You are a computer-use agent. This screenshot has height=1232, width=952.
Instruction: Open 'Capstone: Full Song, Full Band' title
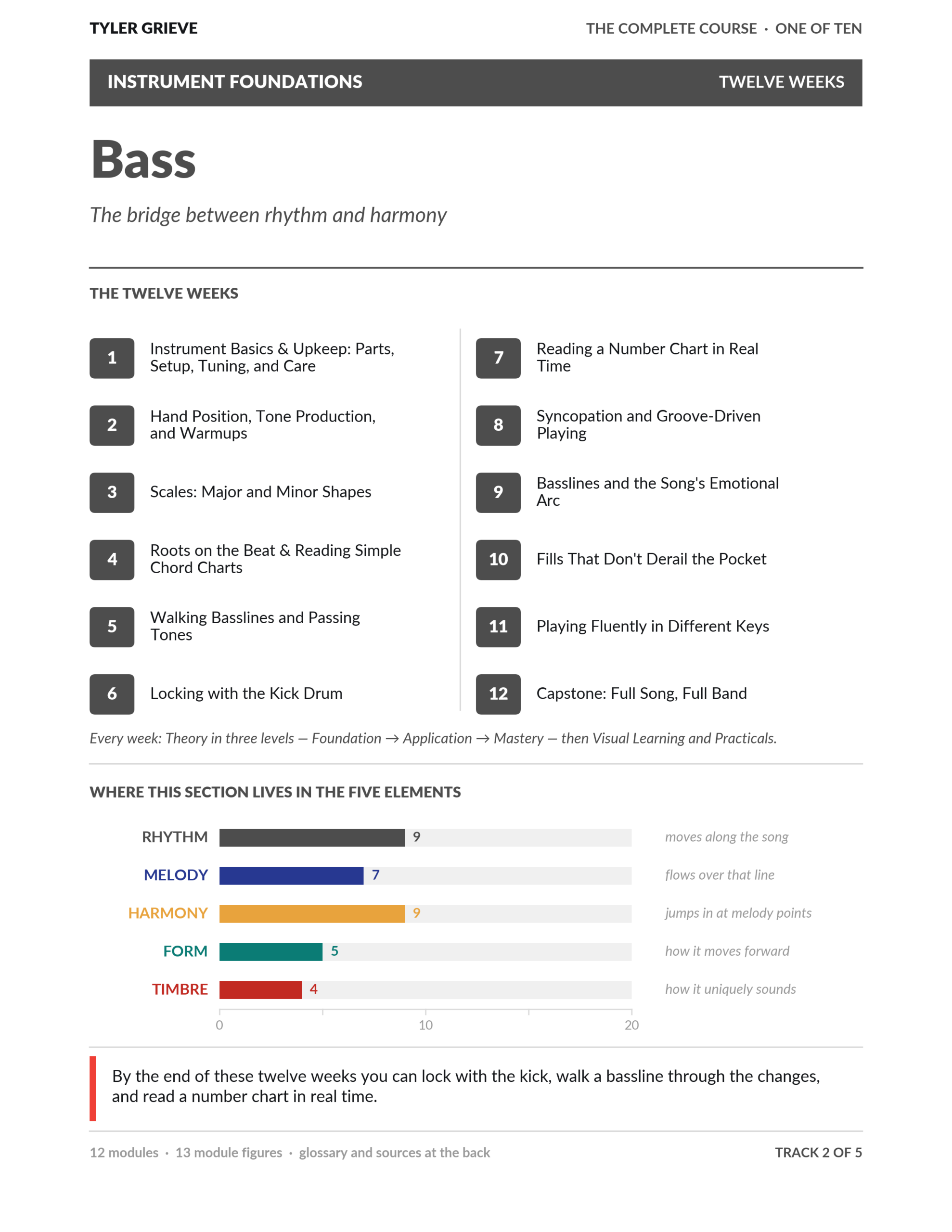tap(642, 693)
